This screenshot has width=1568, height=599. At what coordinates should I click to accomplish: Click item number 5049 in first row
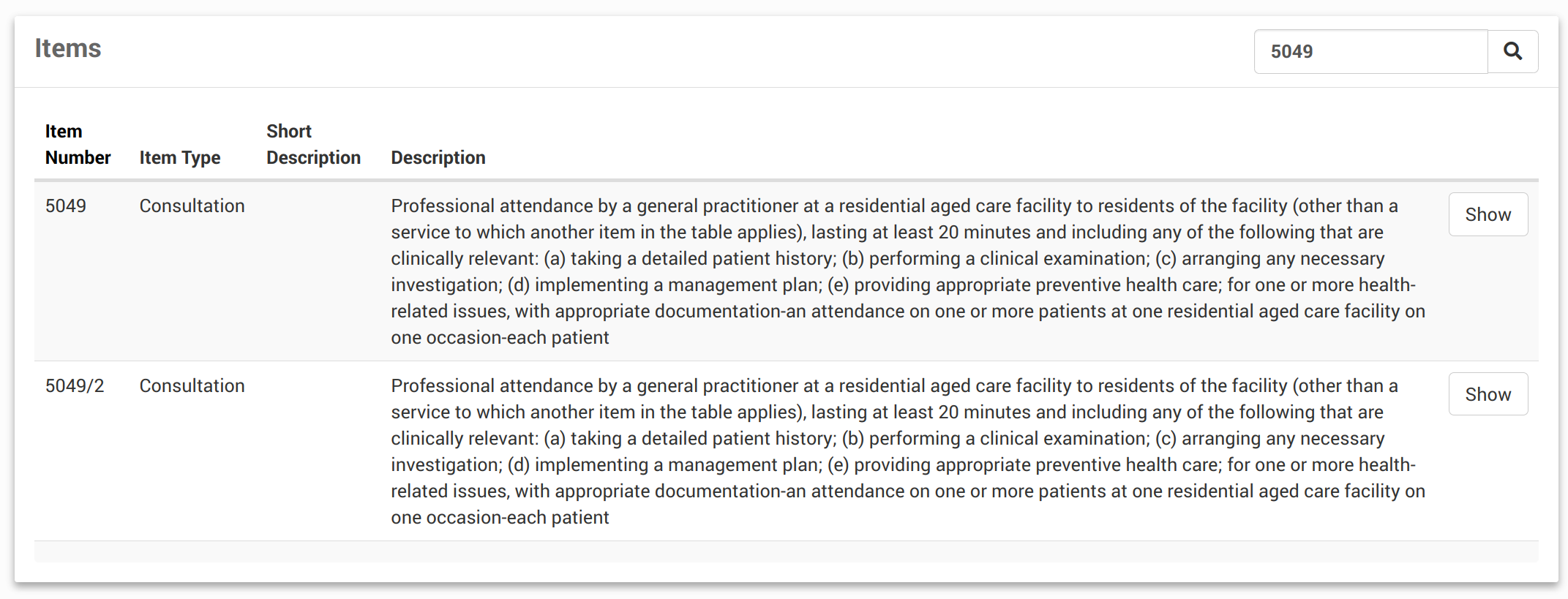click(66, 206)
